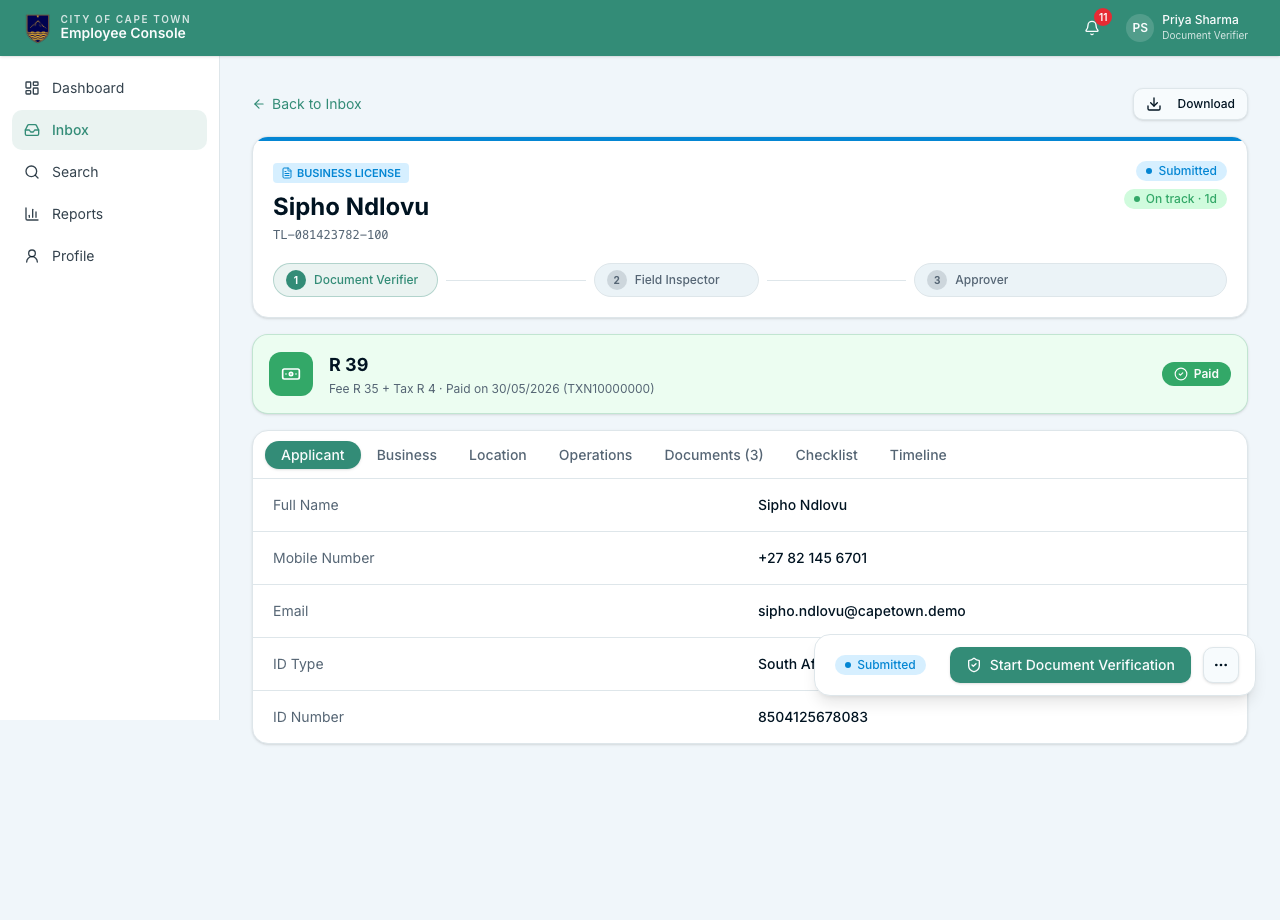1280x920 pixels.
Task: Open the Timeline tab
Action: pos(918,455)
